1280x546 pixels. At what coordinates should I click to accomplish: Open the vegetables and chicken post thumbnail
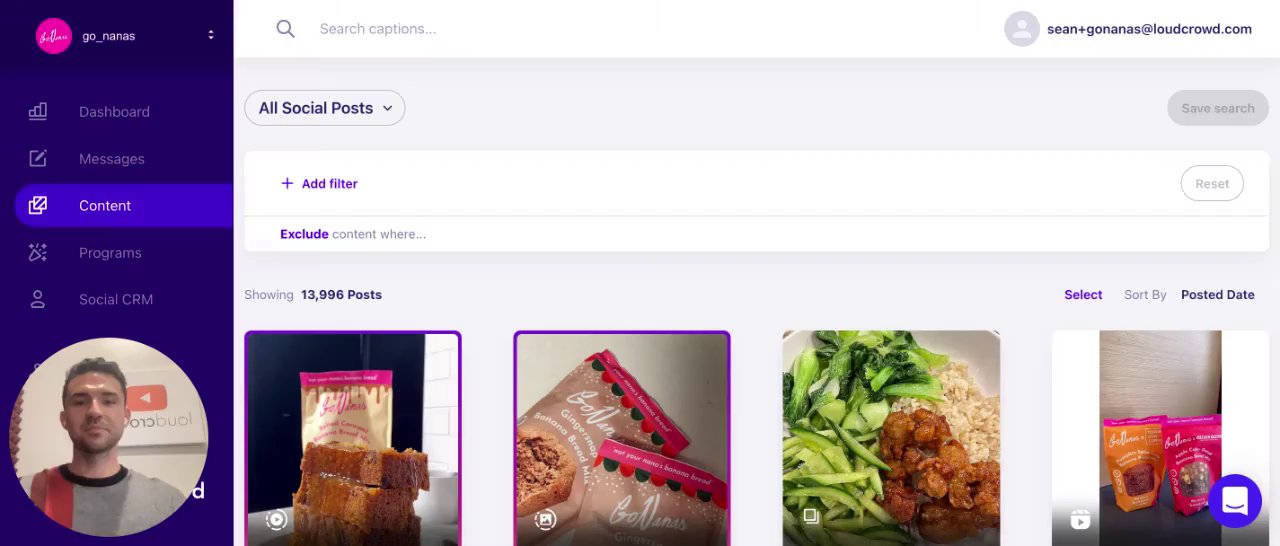[891, 438]
